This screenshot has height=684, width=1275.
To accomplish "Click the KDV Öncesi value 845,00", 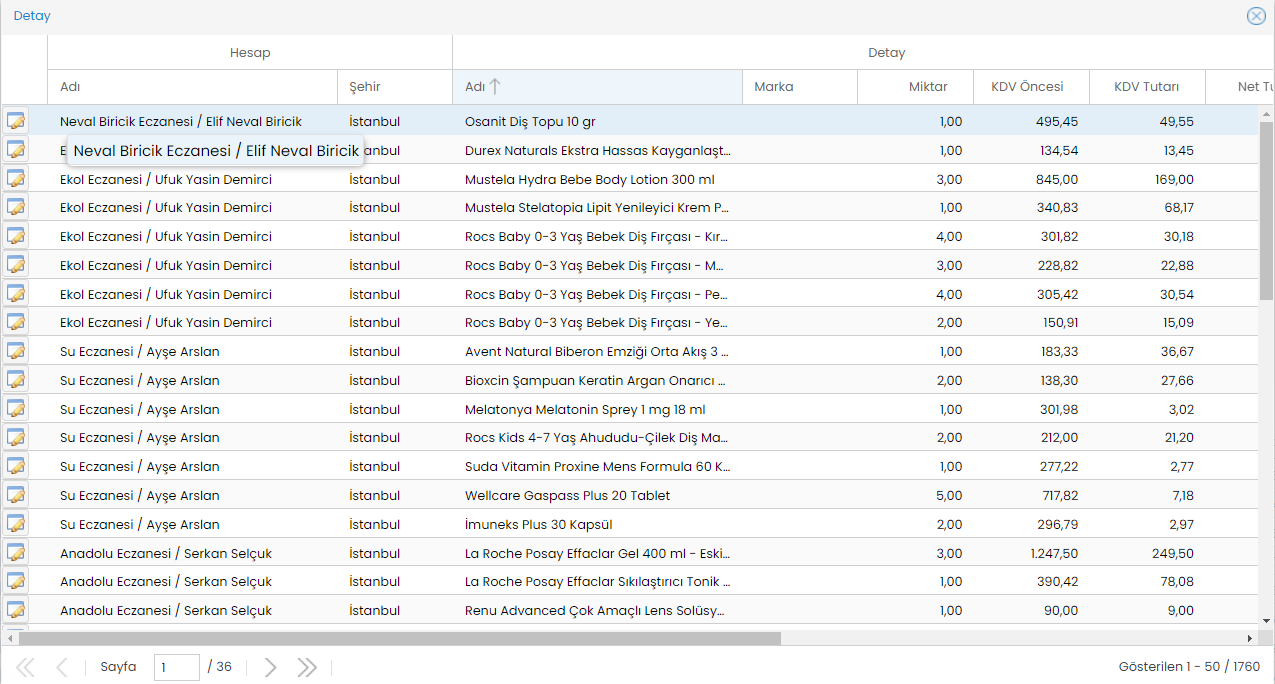I will point(1057,179).
